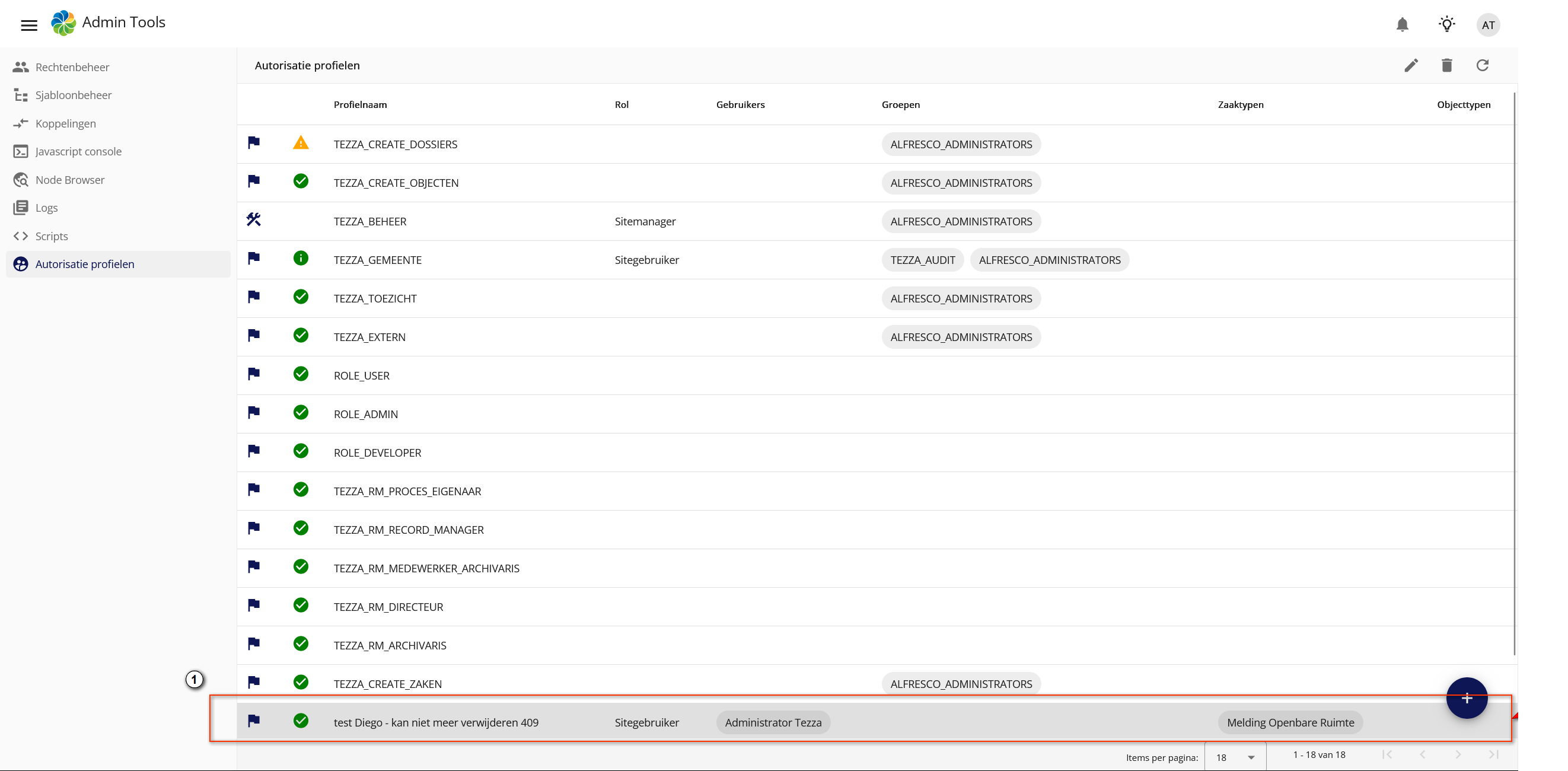Open Scripts in the sidebar
The width and height of the screenshot is (1568, 771).
(118, 236)
